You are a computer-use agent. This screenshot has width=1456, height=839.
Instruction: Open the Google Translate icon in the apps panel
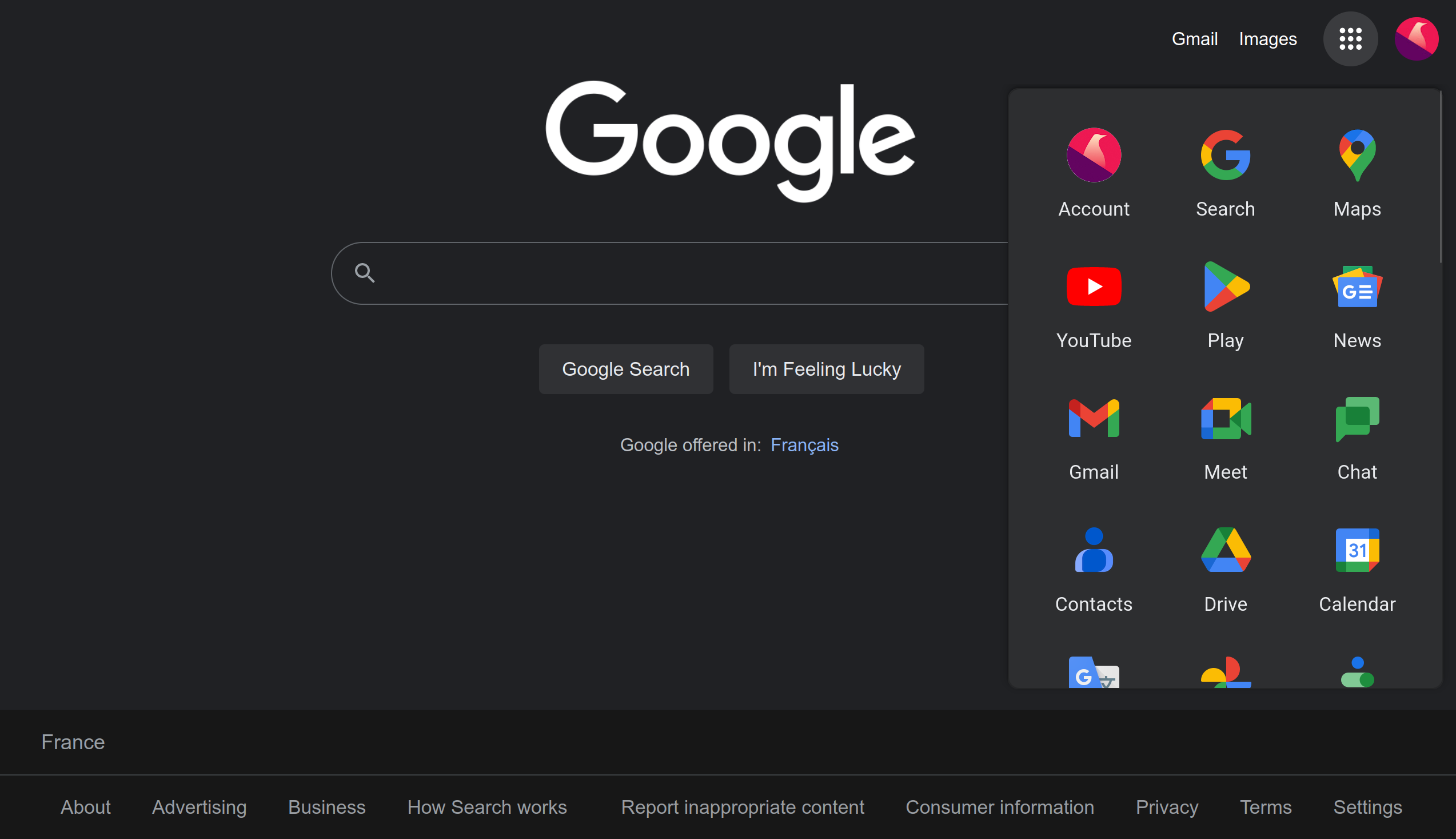pos(1093,671)
